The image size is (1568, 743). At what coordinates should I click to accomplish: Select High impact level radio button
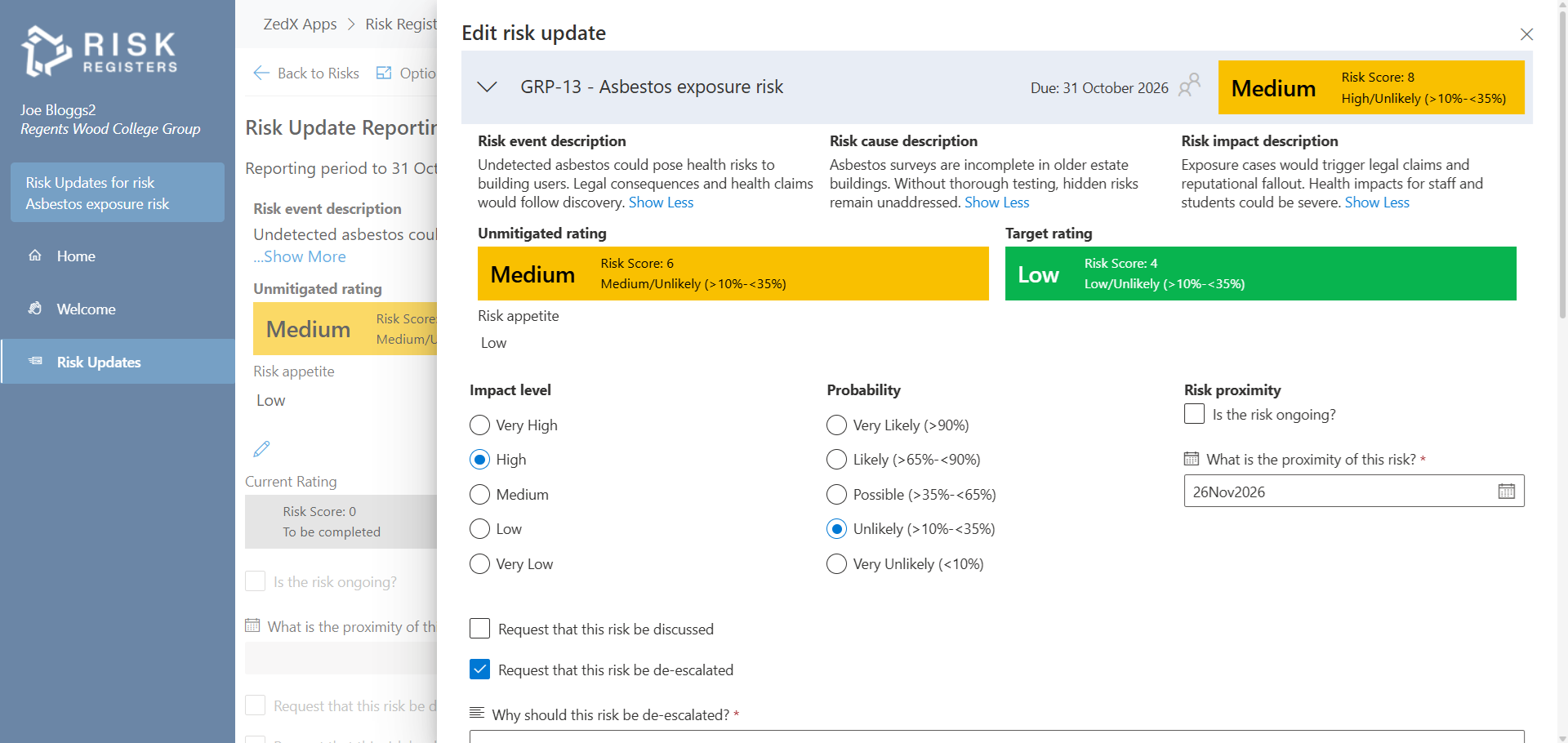[x=480, y=460]
